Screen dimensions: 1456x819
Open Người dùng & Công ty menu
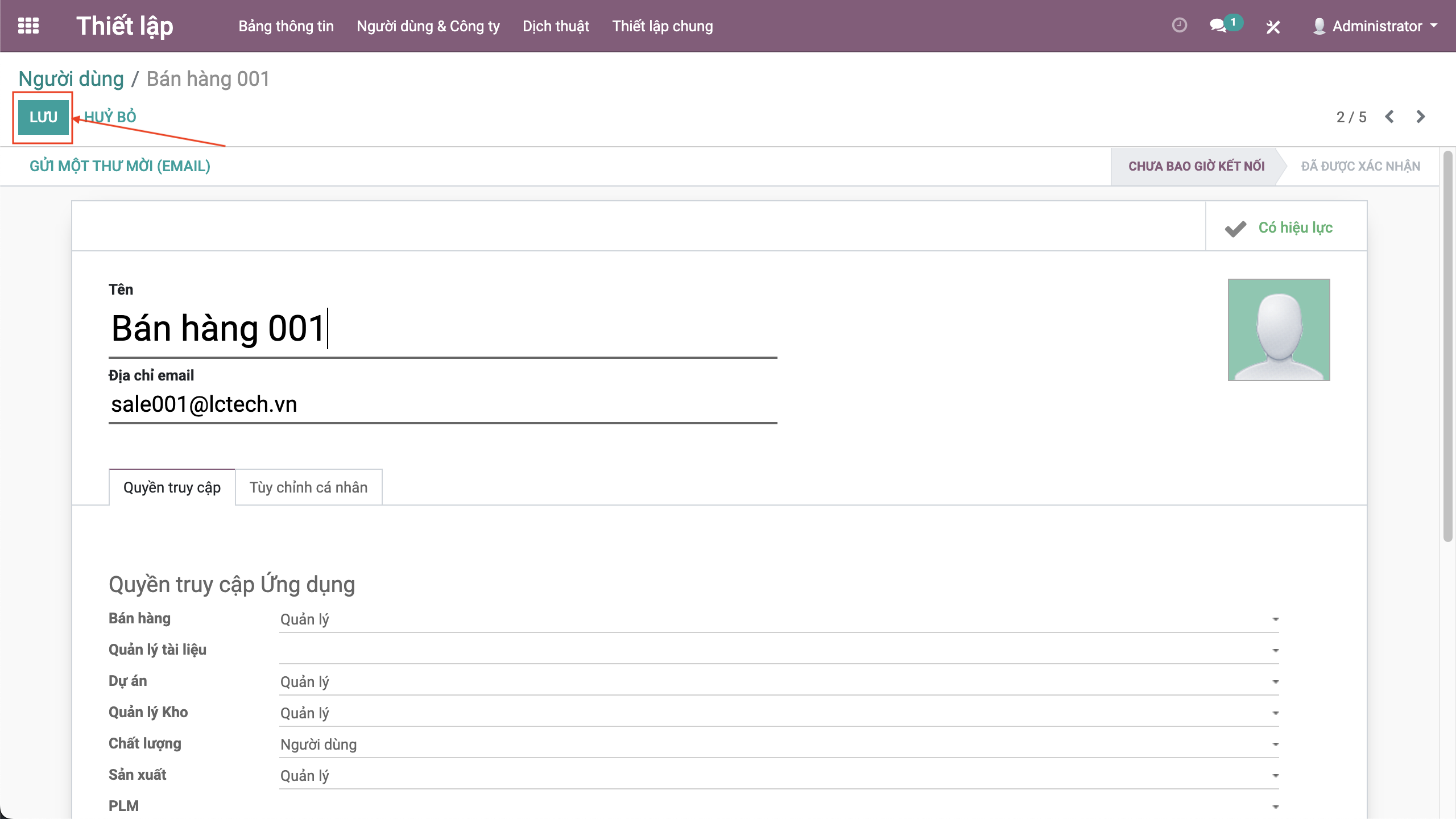(428, 26)
